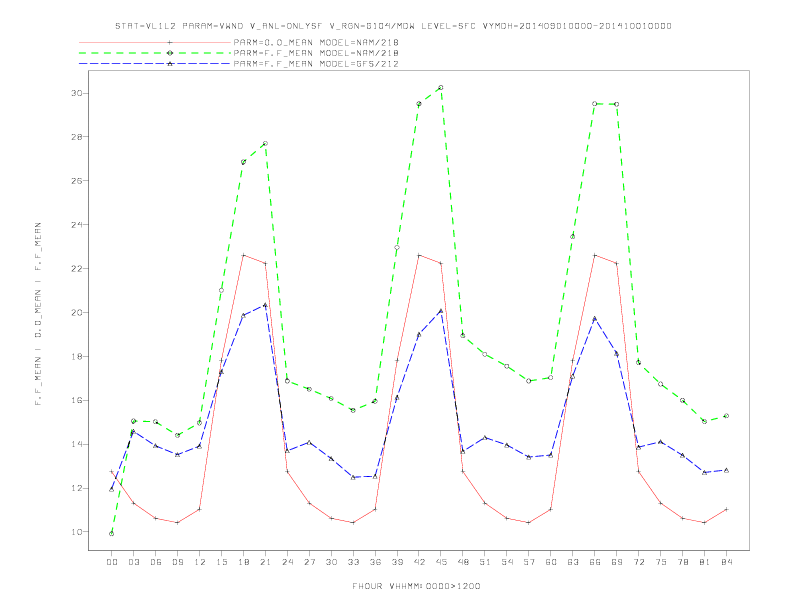Viewport: 792px width, 612px height.
Task: Click x-axis tick label 27
Action: (309, 562)
